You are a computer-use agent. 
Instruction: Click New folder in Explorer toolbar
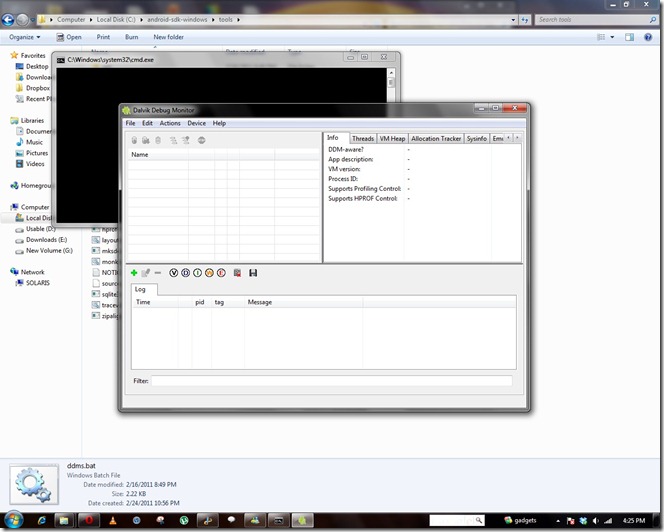pos(169,37)
